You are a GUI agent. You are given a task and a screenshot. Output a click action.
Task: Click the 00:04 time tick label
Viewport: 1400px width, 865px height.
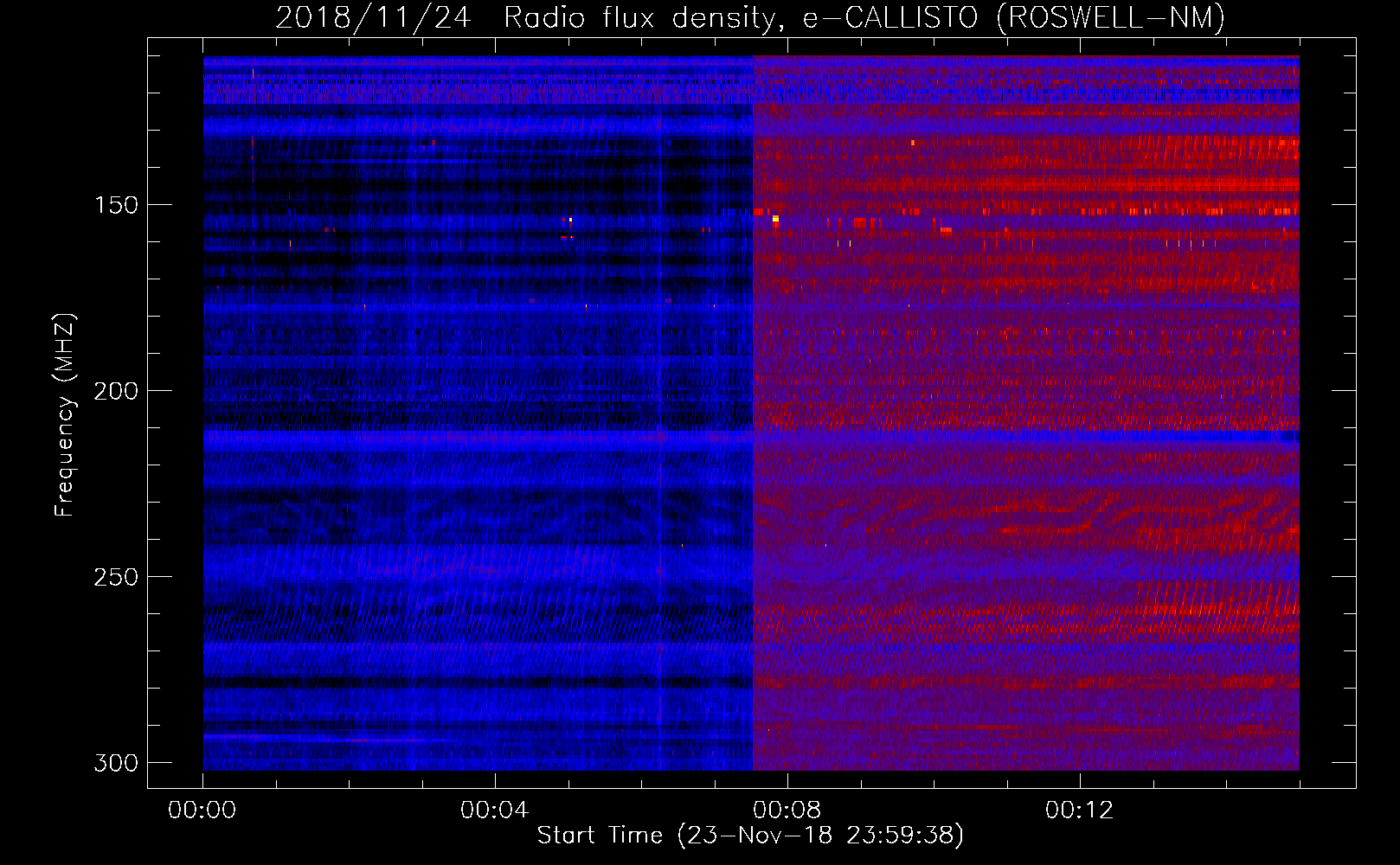[495, 811]
